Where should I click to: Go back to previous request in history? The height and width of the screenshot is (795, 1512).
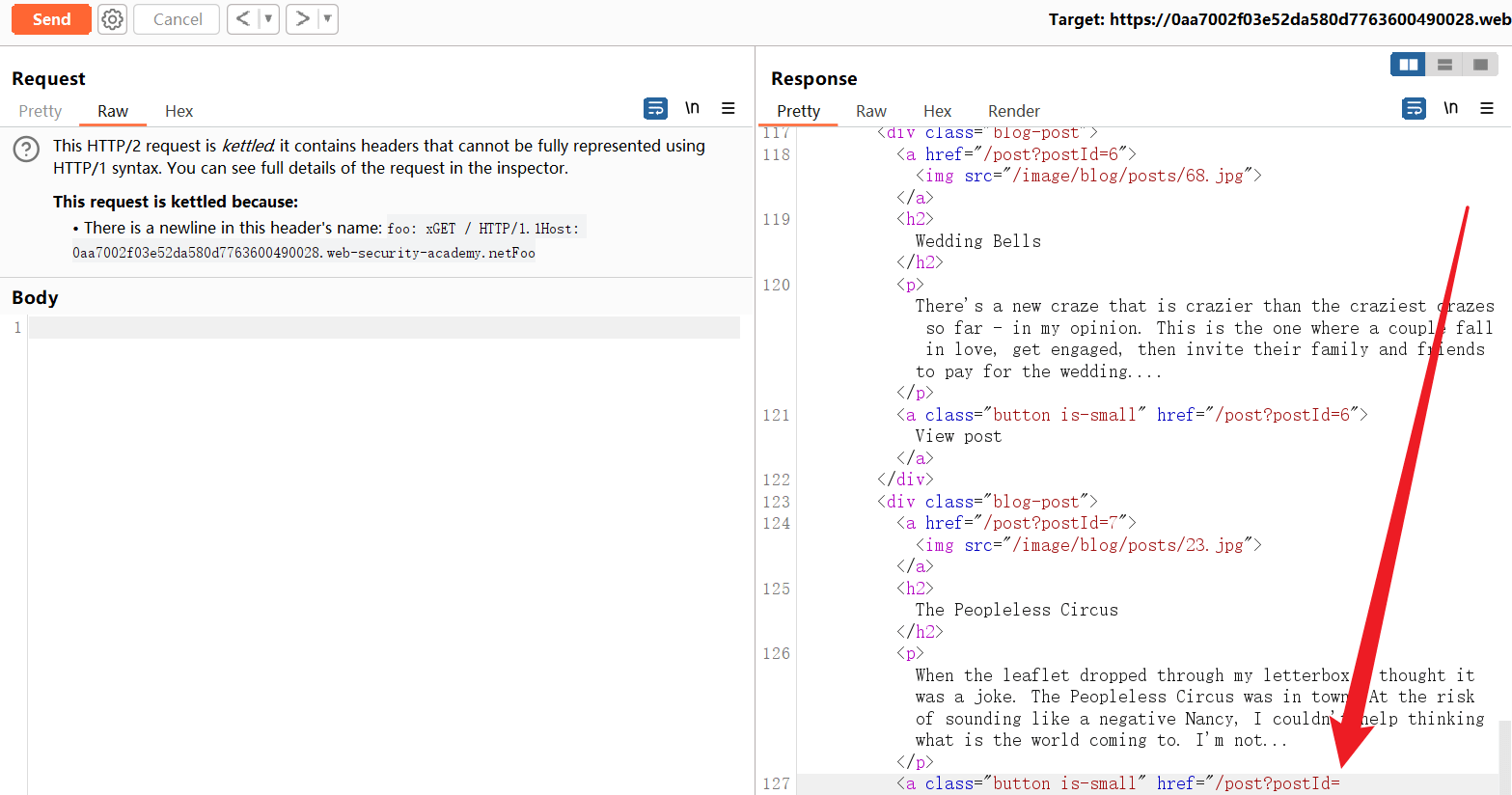coord(242,18)
